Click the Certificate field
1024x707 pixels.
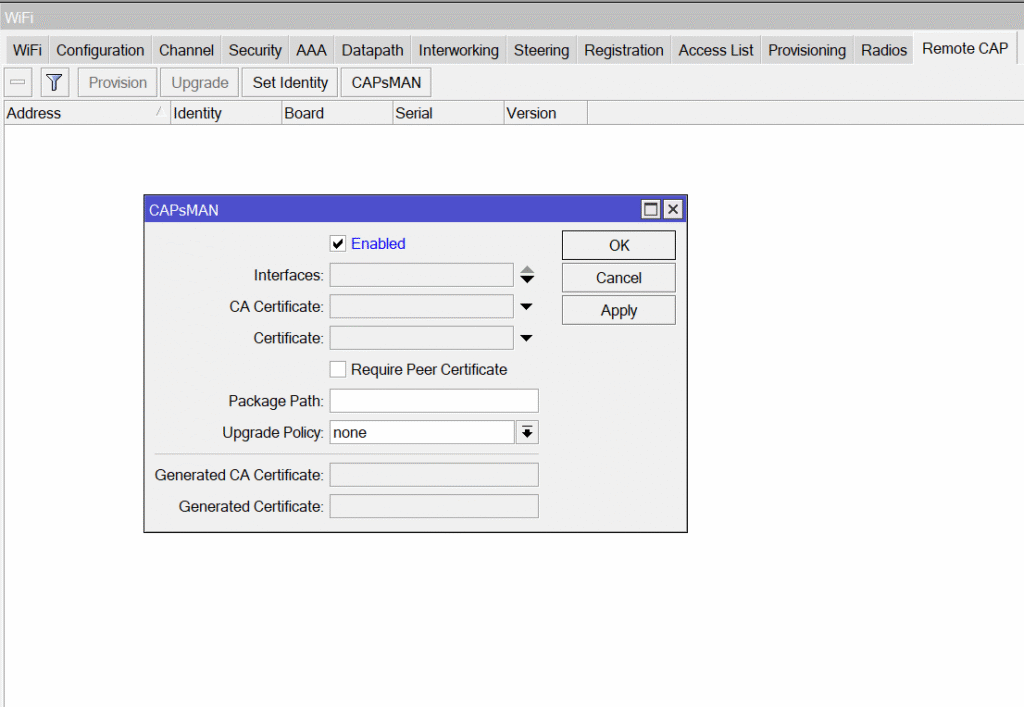pos(421,338)
